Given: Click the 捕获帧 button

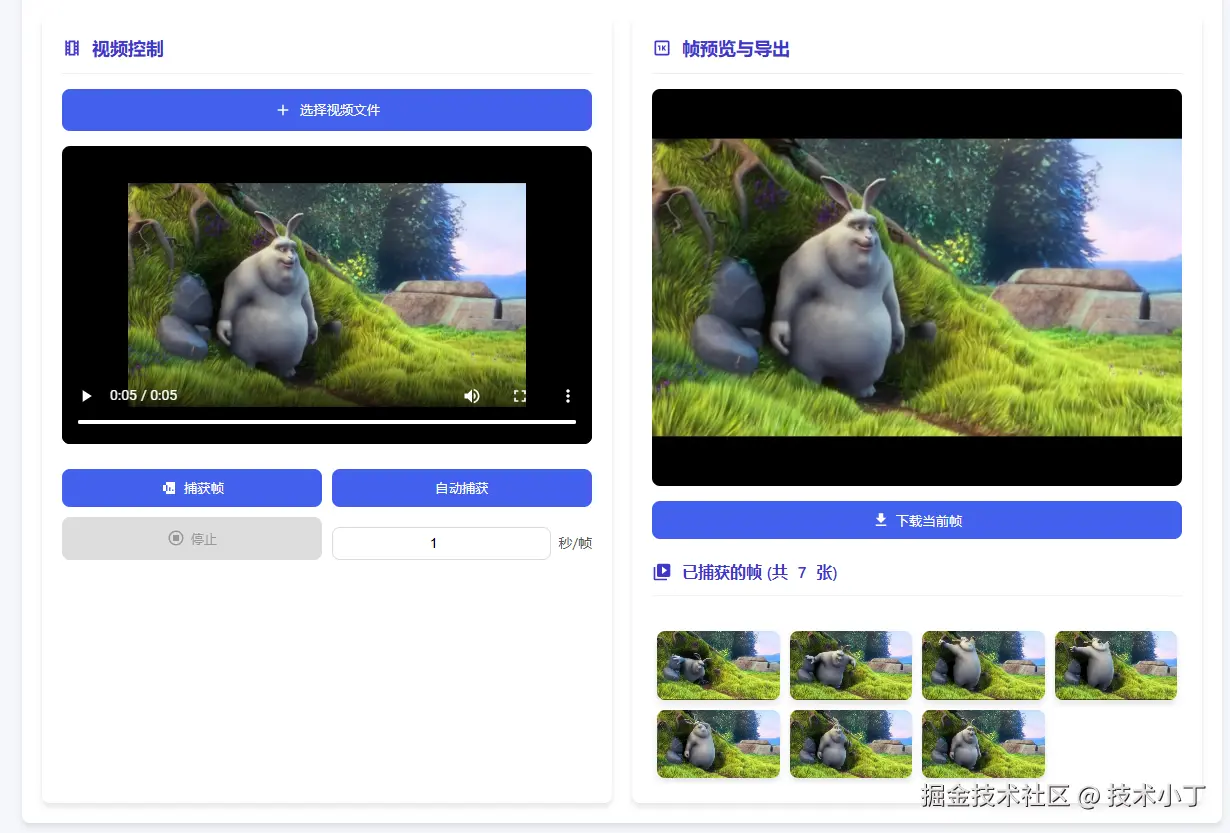Looking at the screenshot, I should (x=192, y=488).
